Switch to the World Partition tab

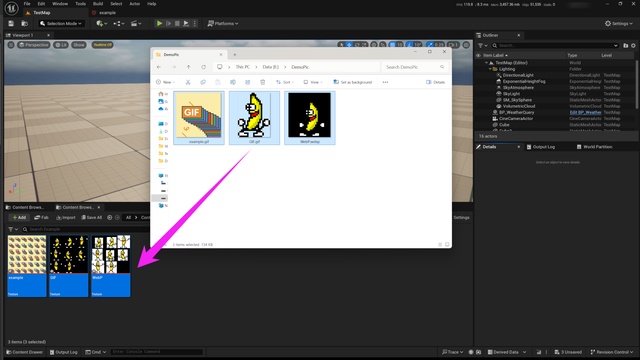tap(595, 147)
